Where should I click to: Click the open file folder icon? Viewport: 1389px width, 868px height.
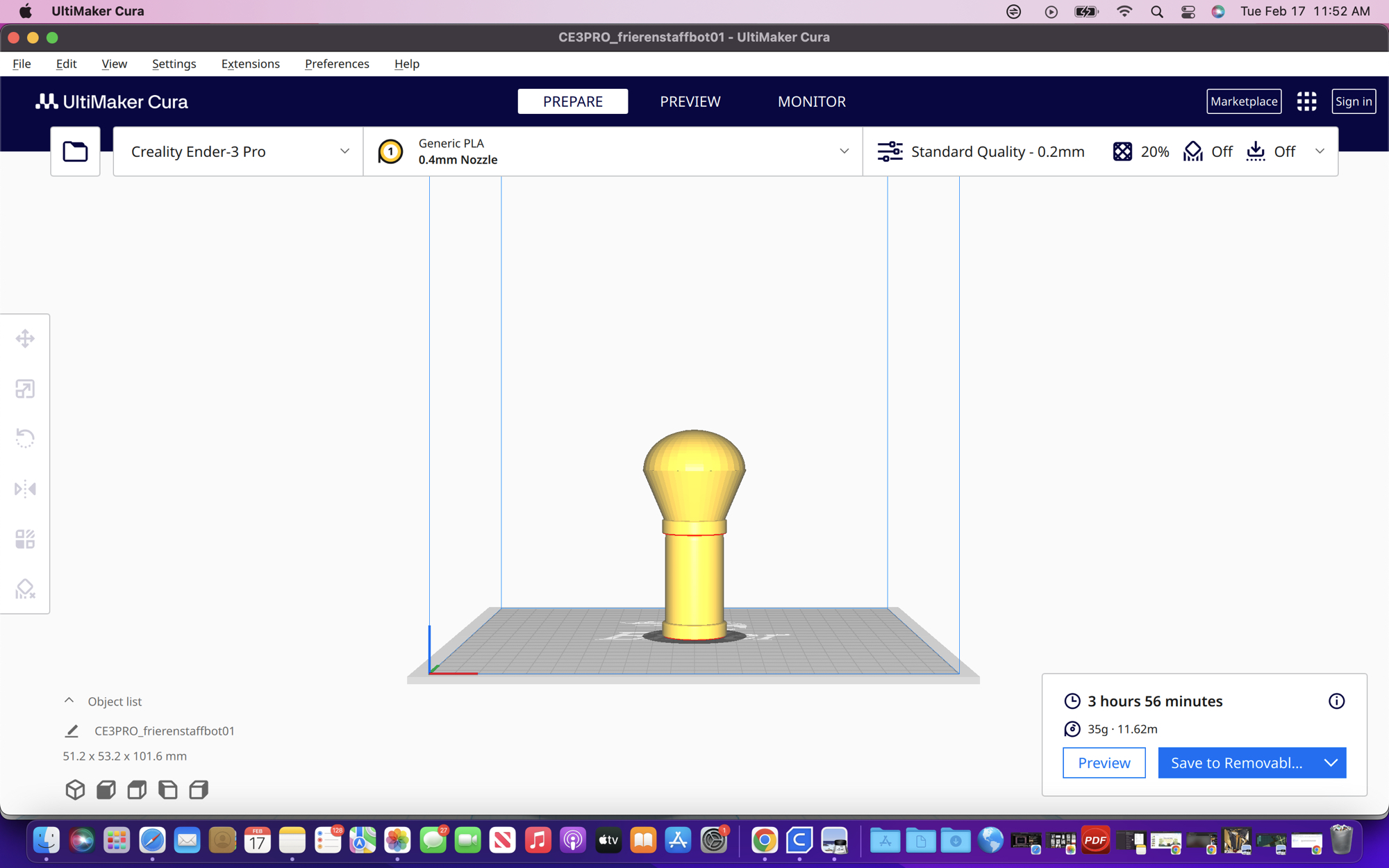click(x=75, y=151)
